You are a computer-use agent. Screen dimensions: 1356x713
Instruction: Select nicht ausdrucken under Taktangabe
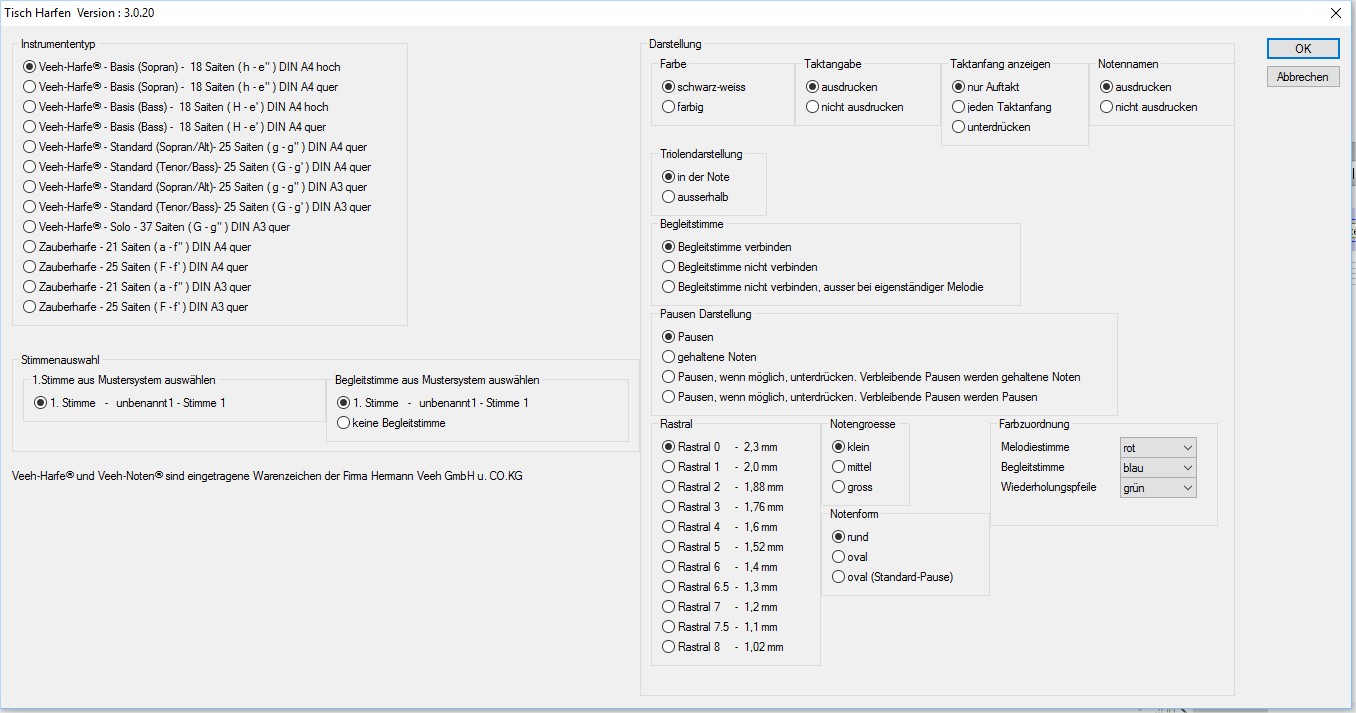pos(813,107)
